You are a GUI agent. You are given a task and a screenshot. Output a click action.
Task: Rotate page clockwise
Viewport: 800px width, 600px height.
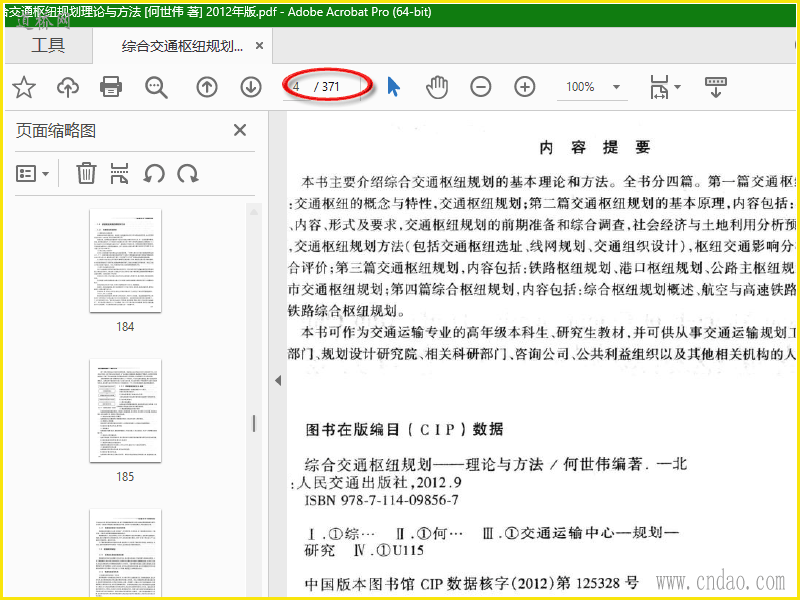click(x=188, y=174)
